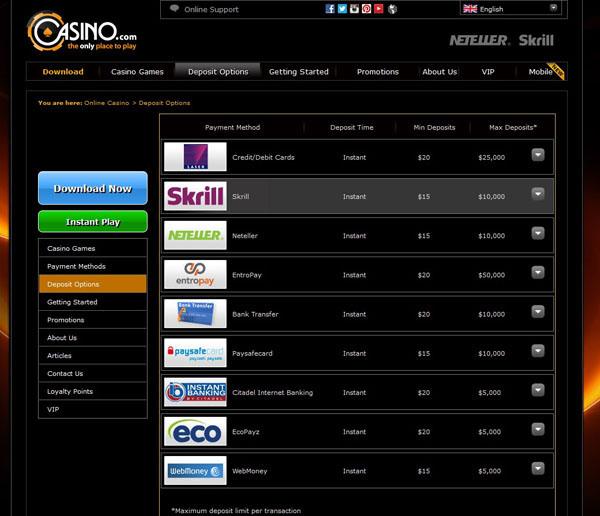The width and height of the screenshot is (600, 516).
Task: Click the Neteller logo in header
Action: click(x=479, y=40)
